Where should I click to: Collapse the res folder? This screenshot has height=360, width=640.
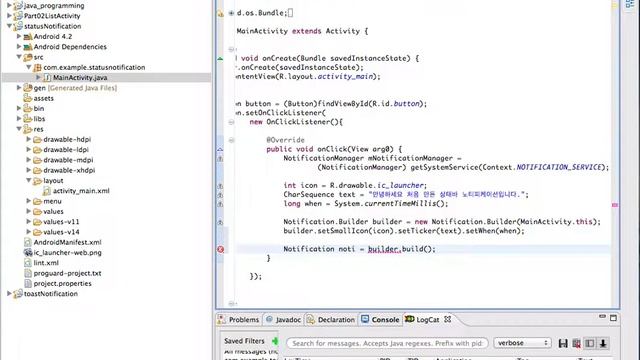pyautogui.click(x=19, y=129)
